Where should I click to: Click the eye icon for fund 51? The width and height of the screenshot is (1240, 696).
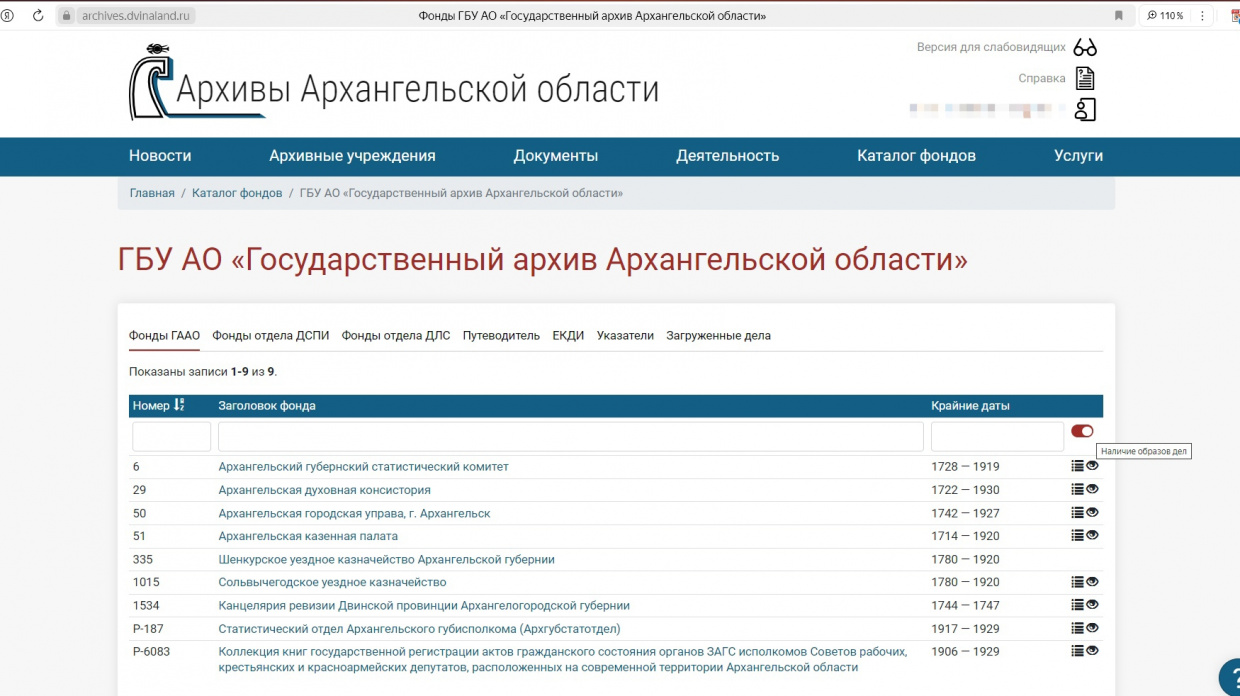(1092, 535)
